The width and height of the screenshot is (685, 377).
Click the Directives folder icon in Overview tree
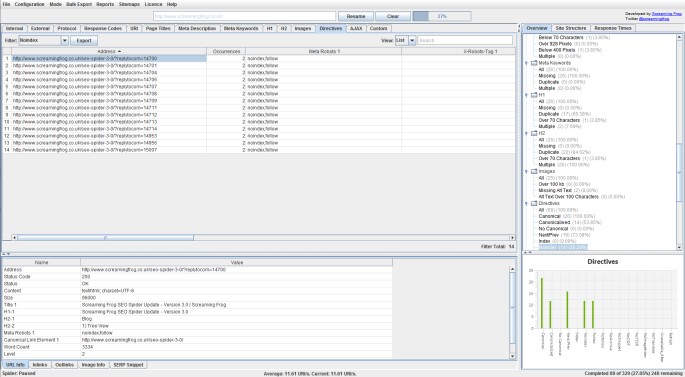(534, 204)
